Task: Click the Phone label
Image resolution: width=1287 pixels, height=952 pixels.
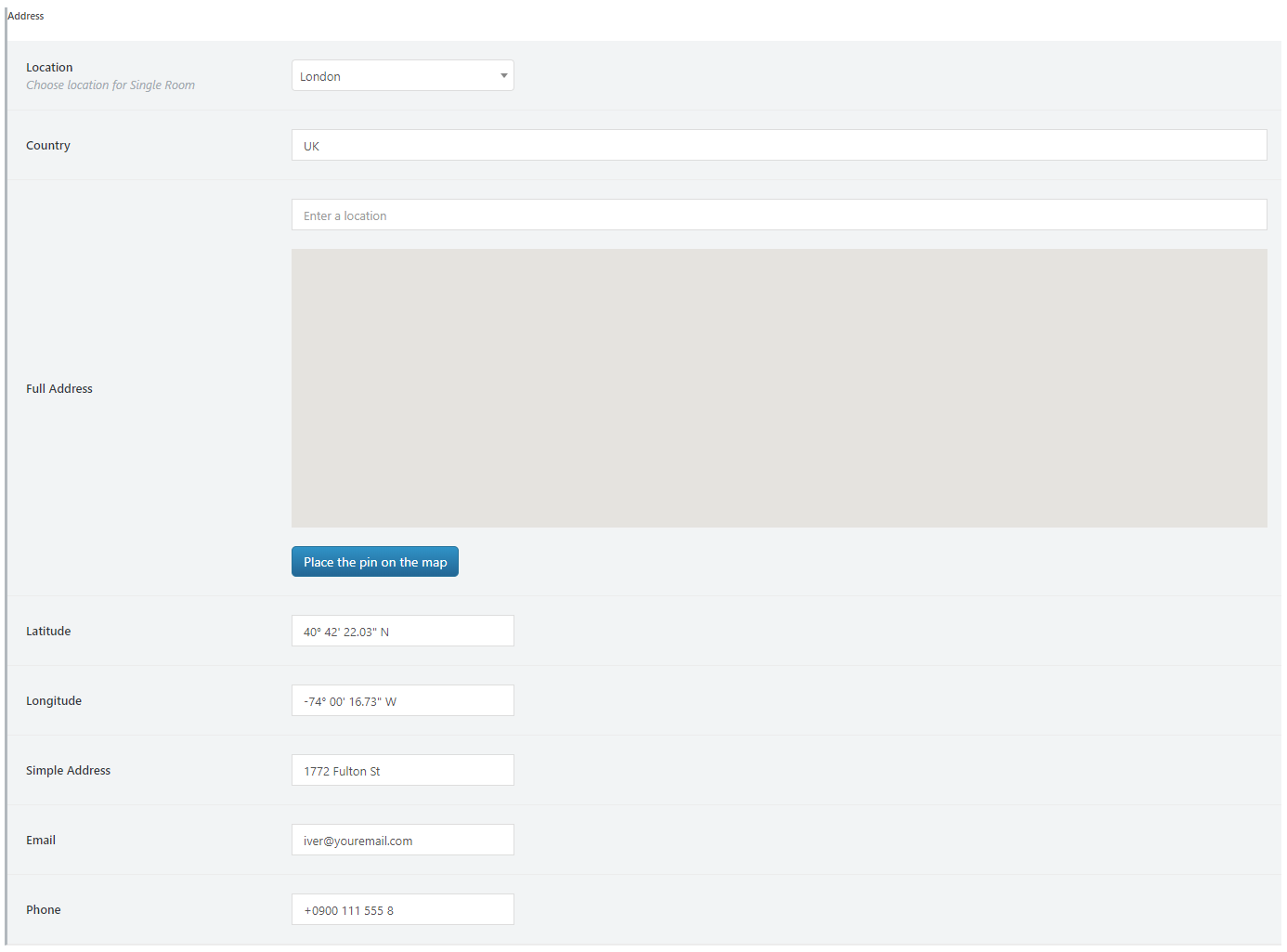Action: click(44, 909)
